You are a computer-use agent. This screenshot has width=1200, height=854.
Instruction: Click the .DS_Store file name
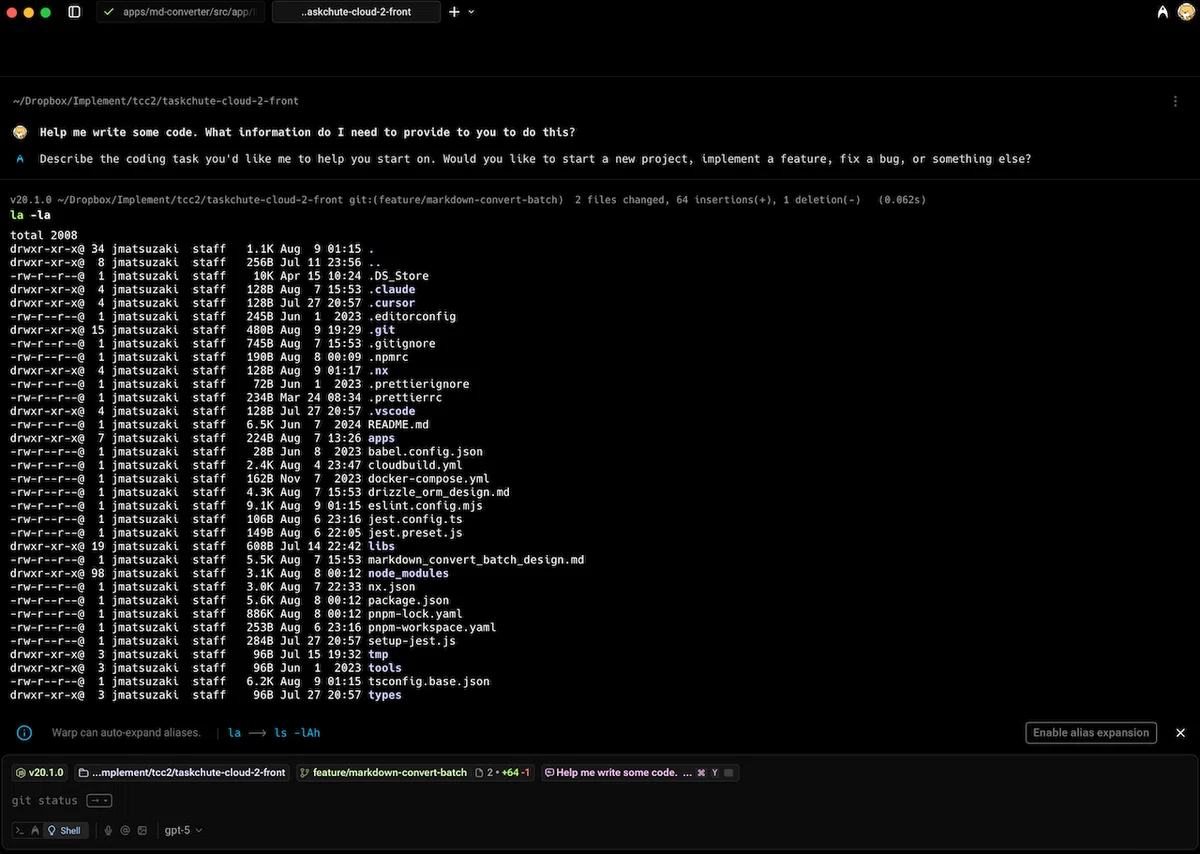tap(398, 276)
